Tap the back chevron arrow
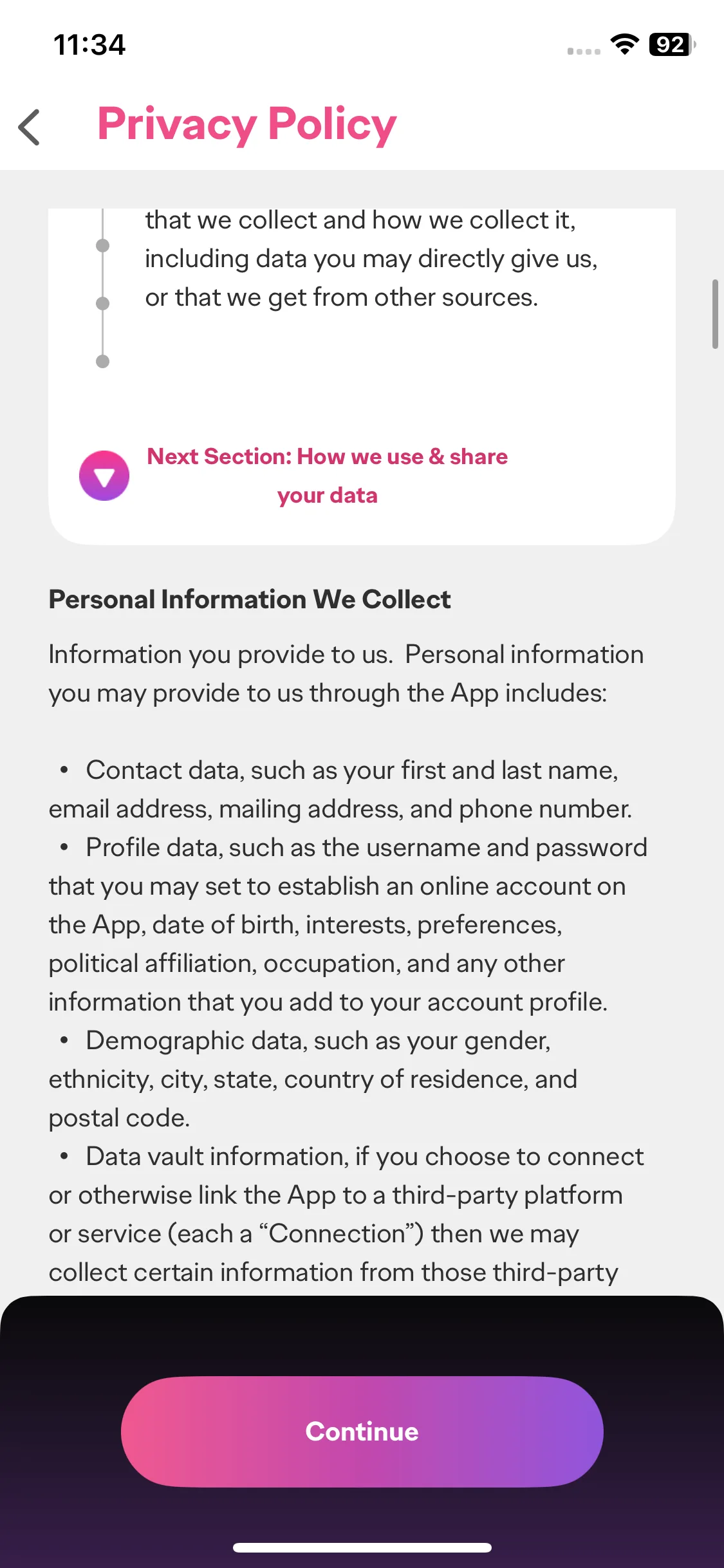Image resolution: width=724 pixels, height=1568 pixels. (x=30, y=127)
